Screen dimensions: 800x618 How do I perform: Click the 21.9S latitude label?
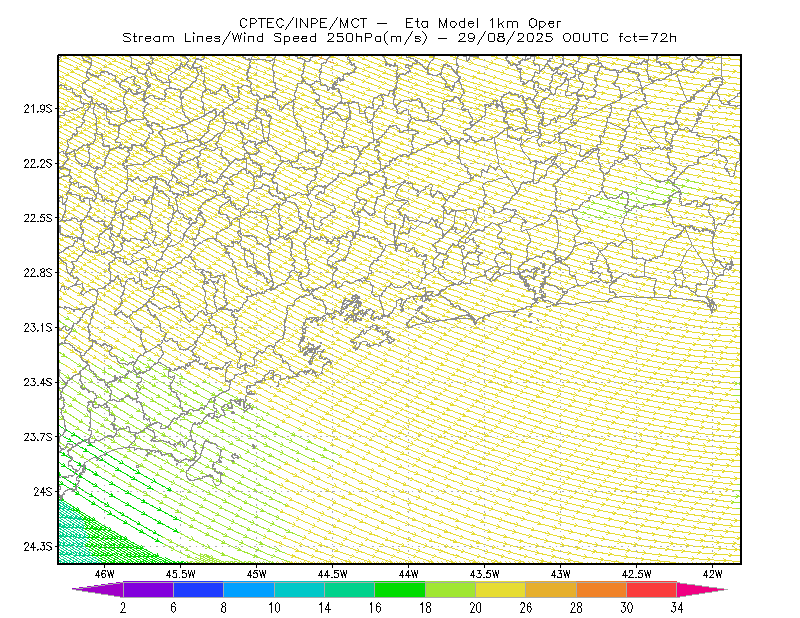click(x=38, y=109)
